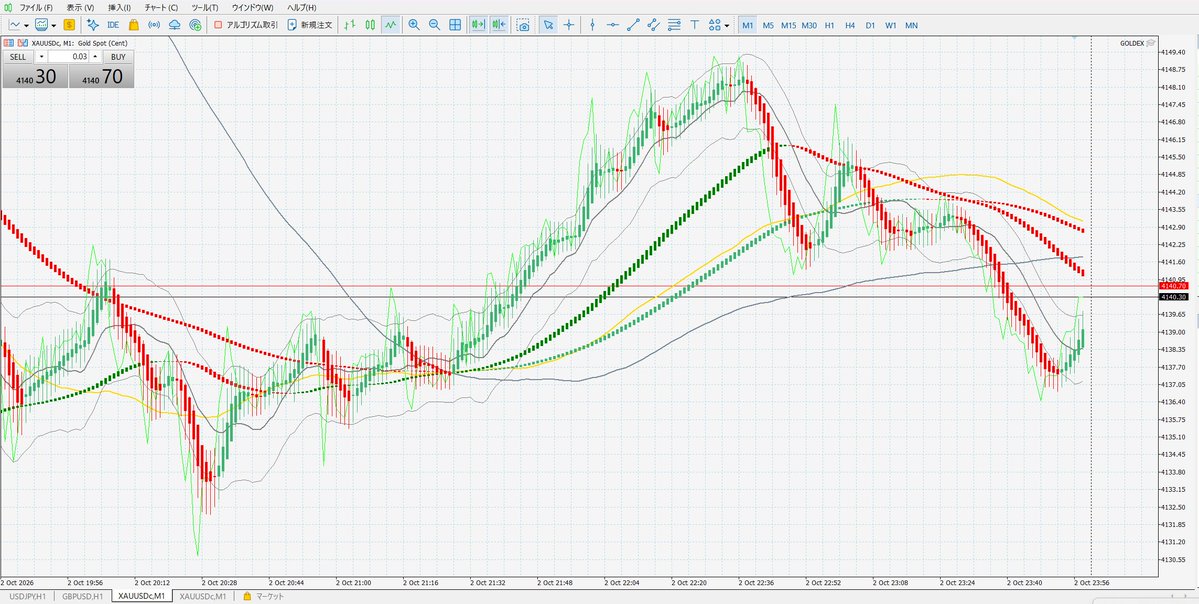Toggle chart auto scroll to latest bar

coord(478,25)
